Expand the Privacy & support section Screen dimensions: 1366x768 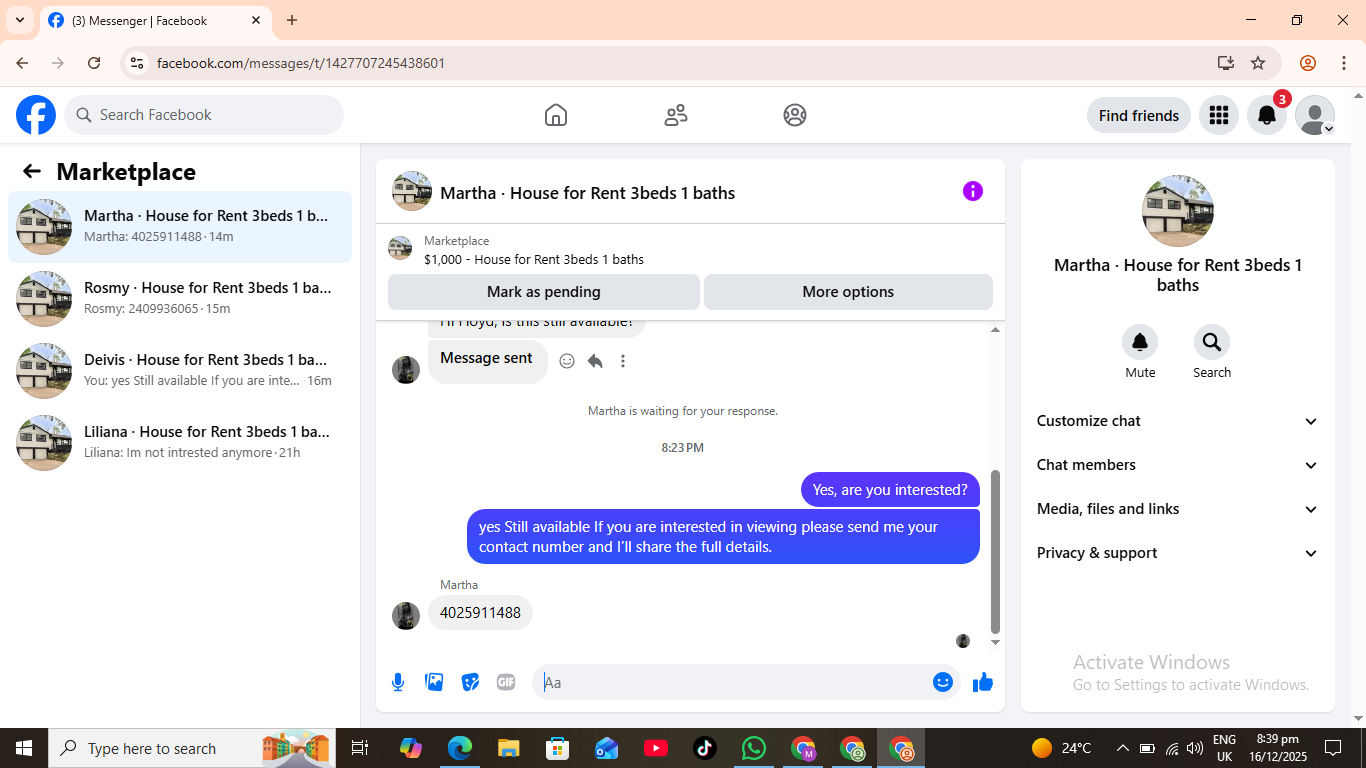click(1178, 553)
